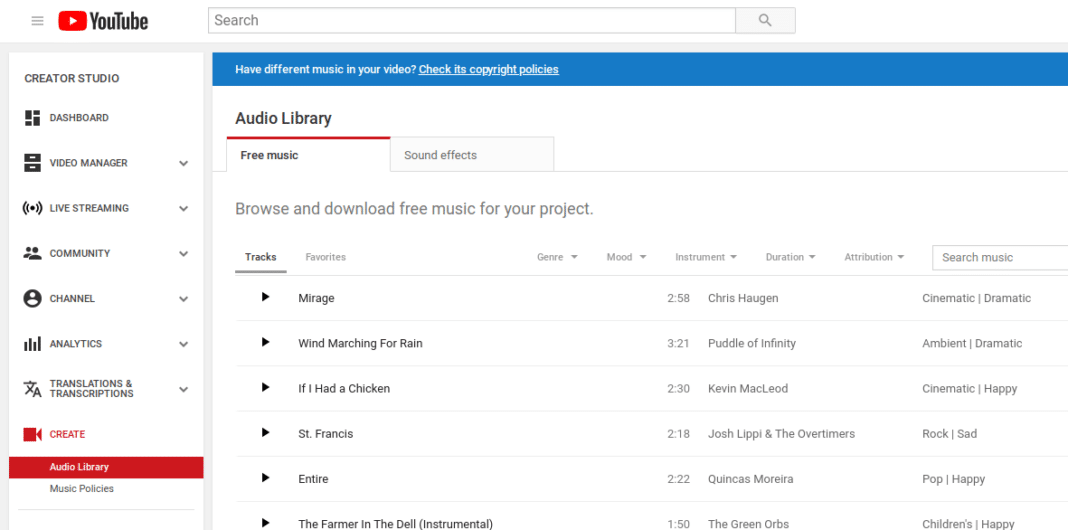The height and width of the screenshot is (530, 1068).
Task: Play the track Entire
Action: (266, 478)
